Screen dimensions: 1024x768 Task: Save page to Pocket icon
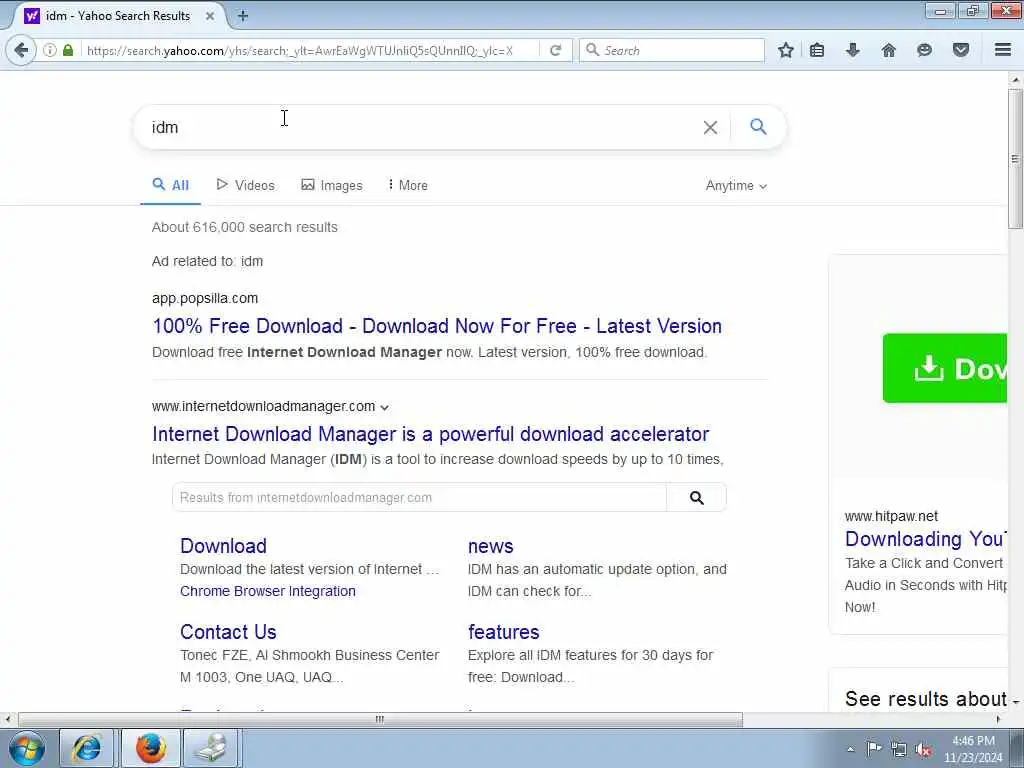[961, 50]
